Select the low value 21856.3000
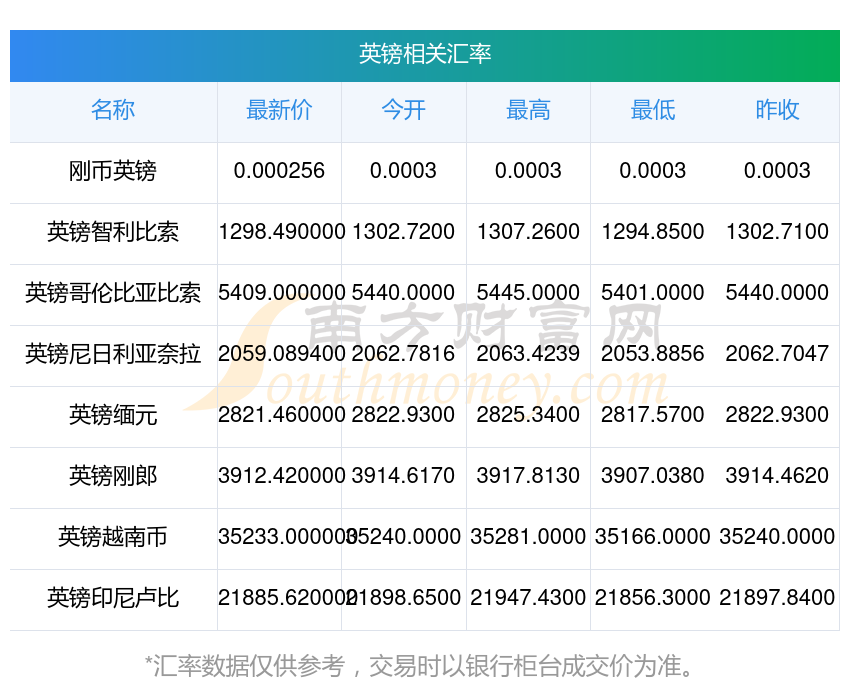 (x=653, y=598)
